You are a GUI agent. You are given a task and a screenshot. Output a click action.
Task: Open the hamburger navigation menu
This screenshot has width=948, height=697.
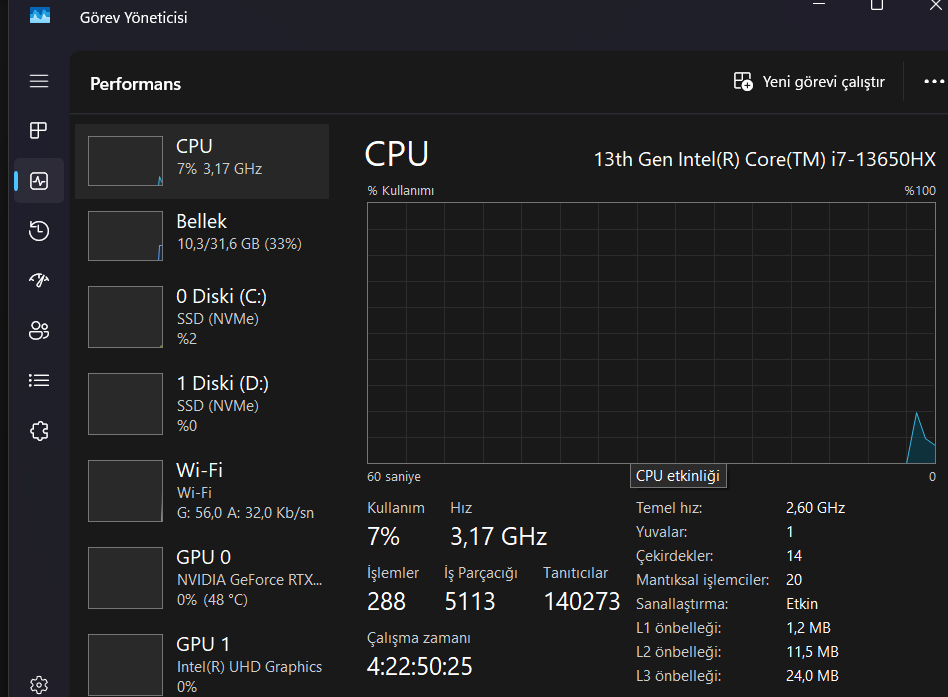(39, 81)
